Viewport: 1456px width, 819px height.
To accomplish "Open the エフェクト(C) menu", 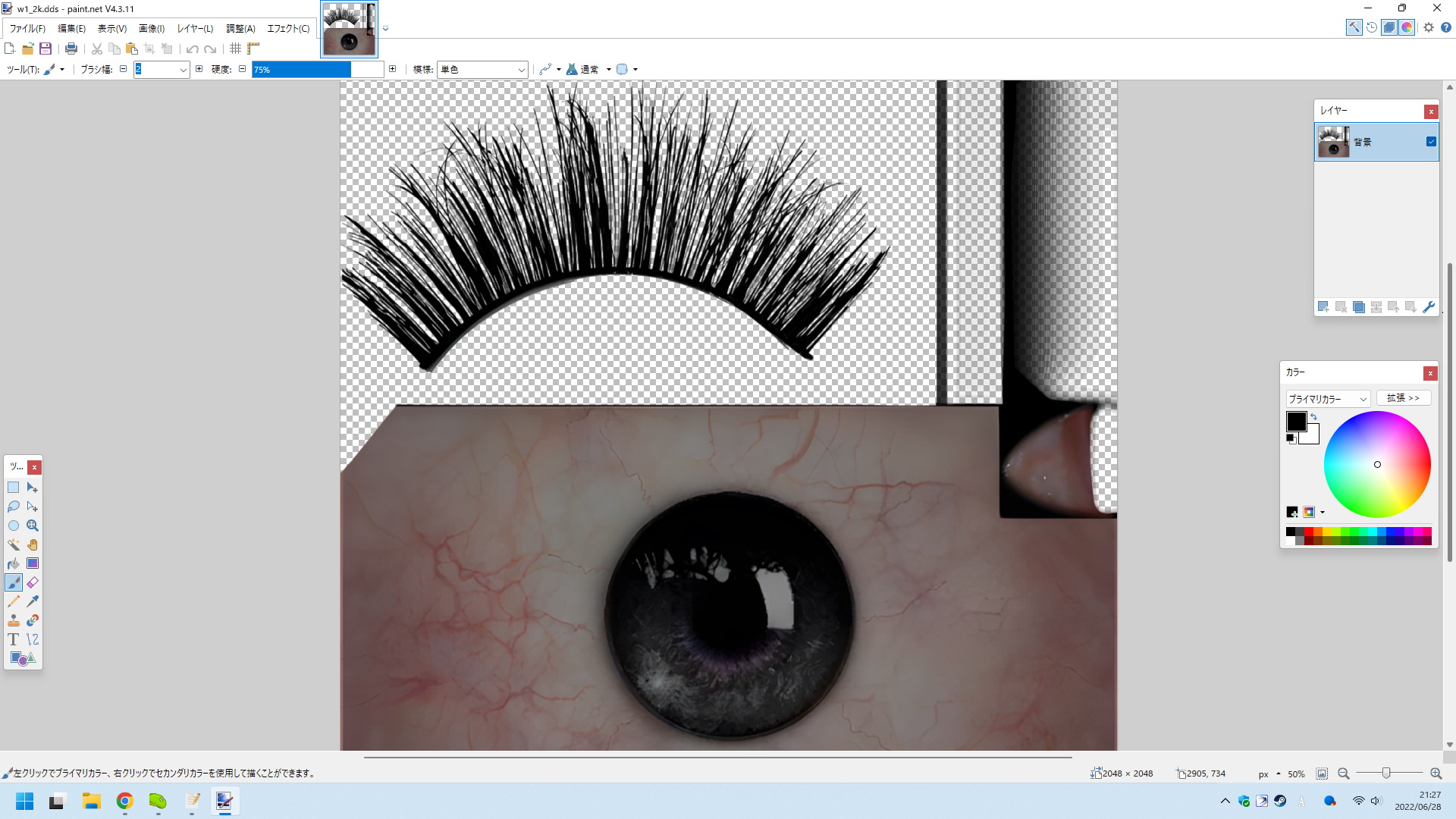I will [288, 29].
